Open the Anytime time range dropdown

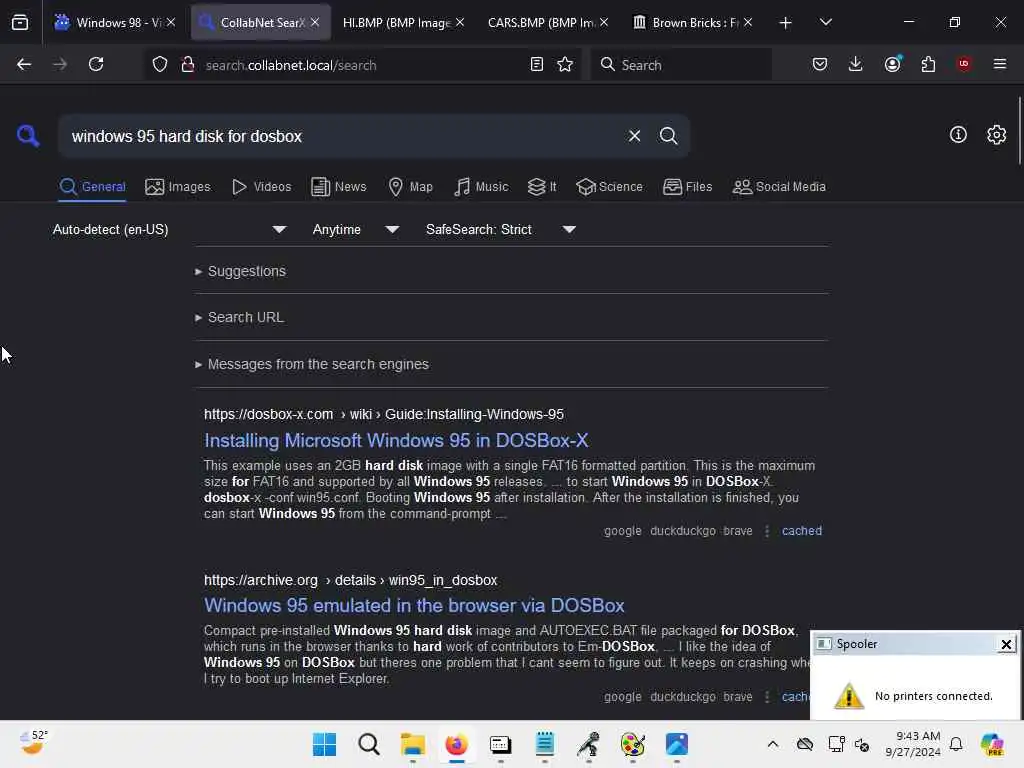pyautogui.click(x=355, y=229)
